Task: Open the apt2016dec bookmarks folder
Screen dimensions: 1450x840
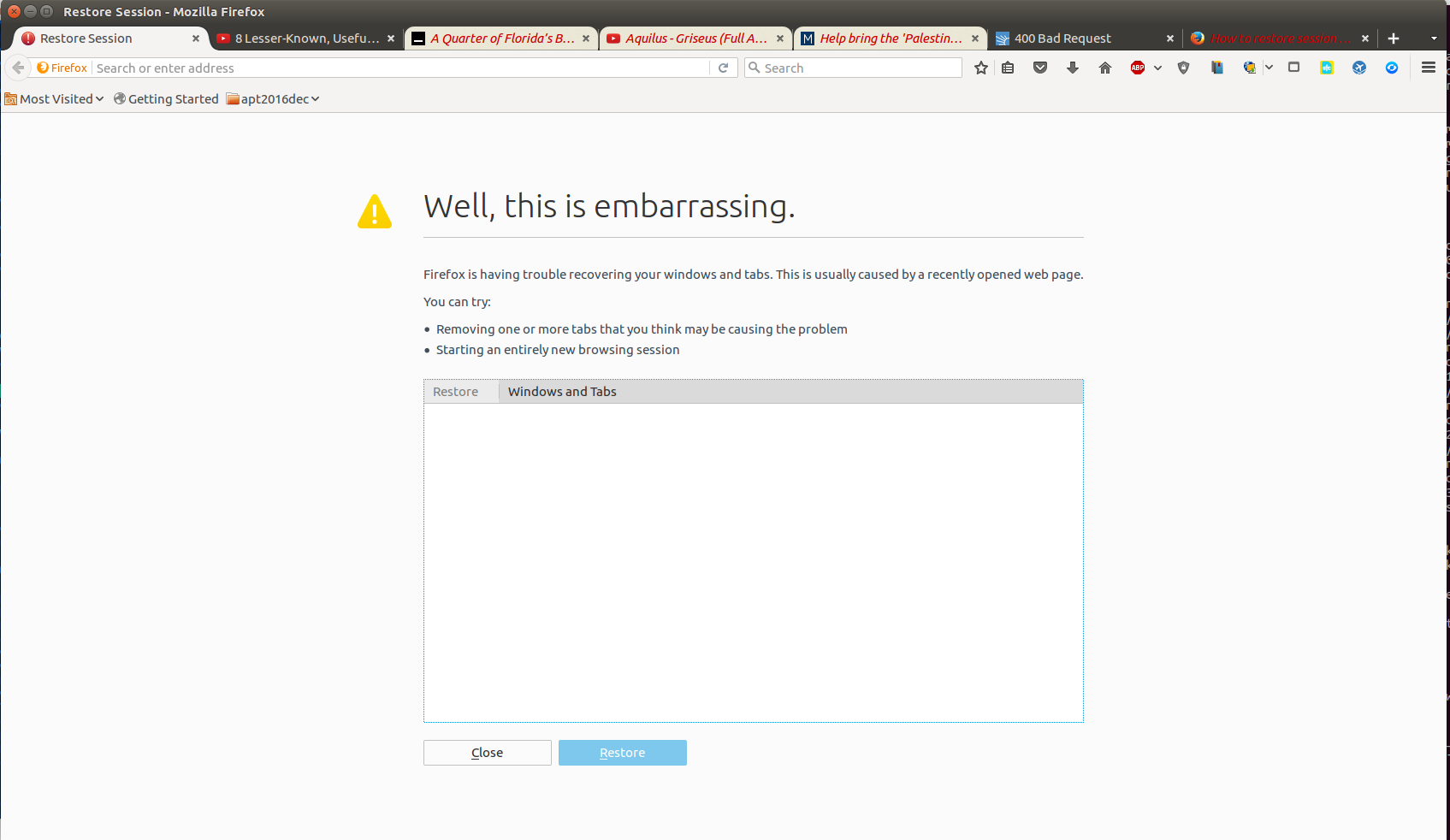Action: tap(273, 99)
